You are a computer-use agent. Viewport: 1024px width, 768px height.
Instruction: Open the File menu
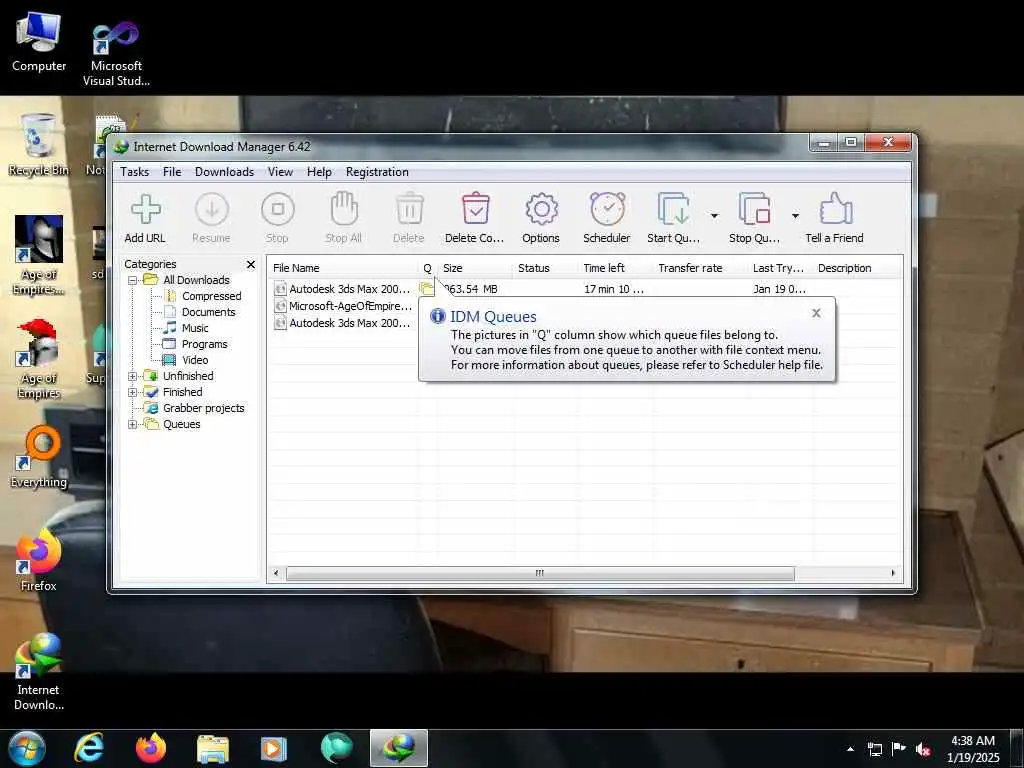click(172, 172)
